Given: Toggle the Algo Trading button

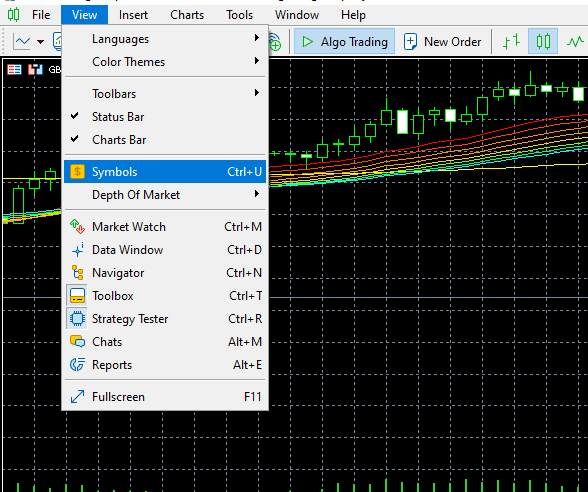Looking at the screenshot, I should 344,41.
